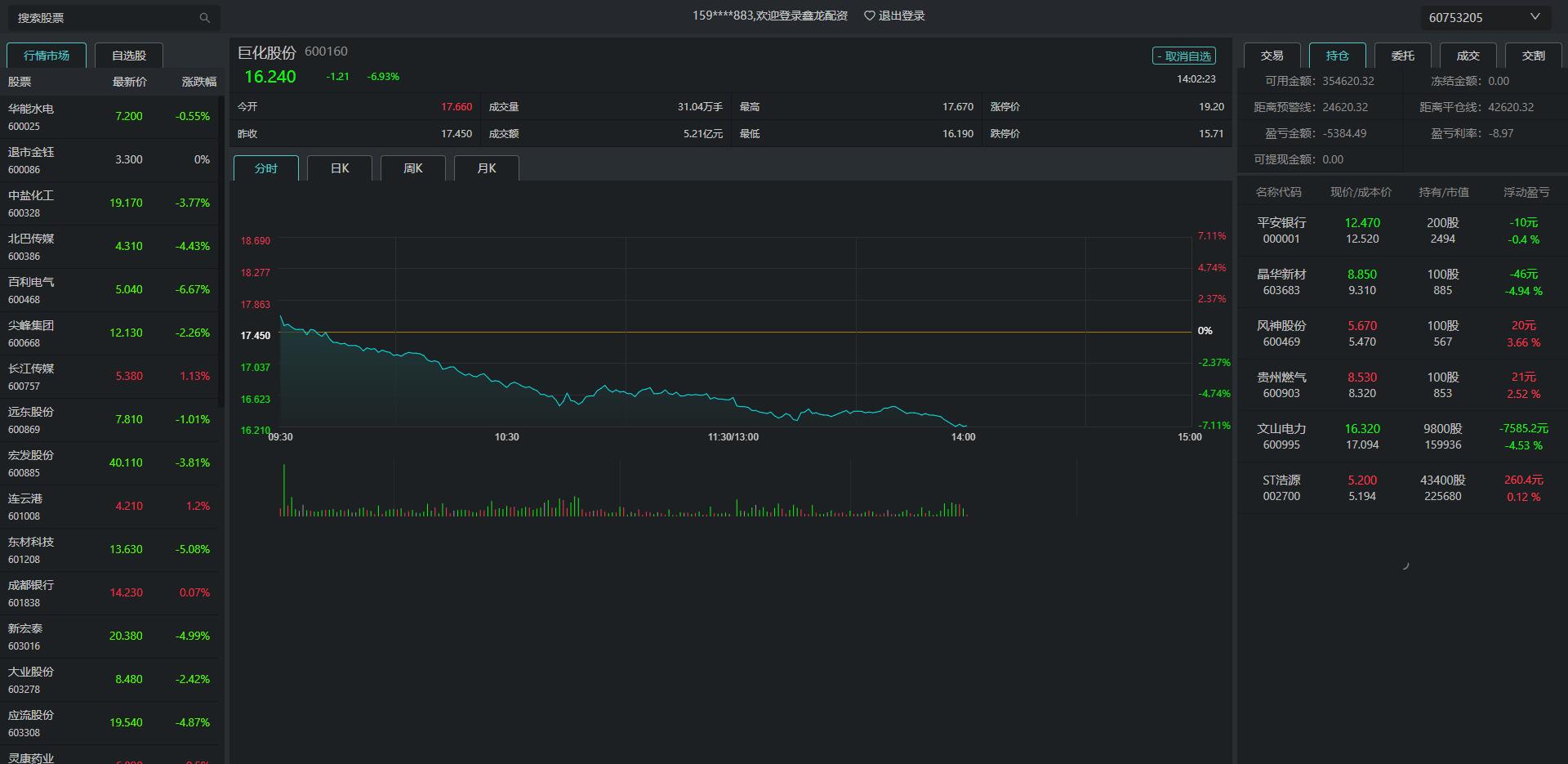Select 华能水电 in the stock list
This screenshot has height=764, width=1568.
coord(110,117)
